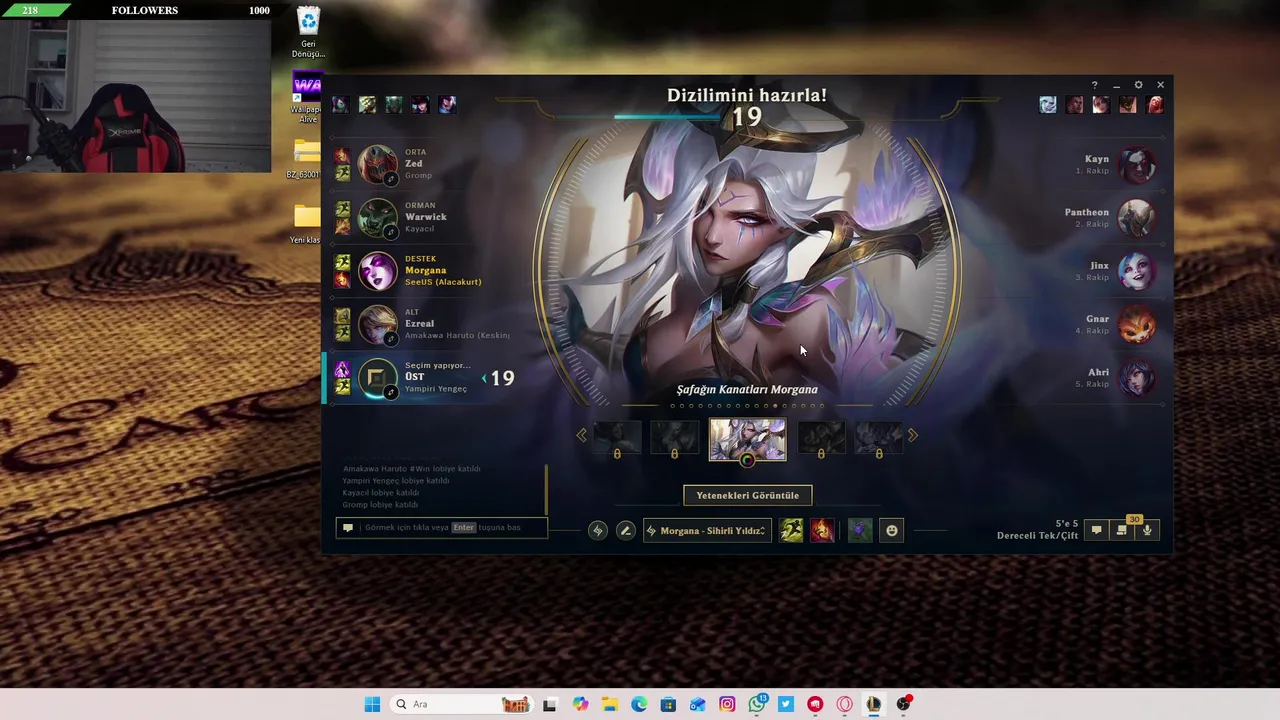This screenshot has height=720, width=1280.
Task: Click enemy Pantheon's portrait
Action: (x=1137, y=218)
